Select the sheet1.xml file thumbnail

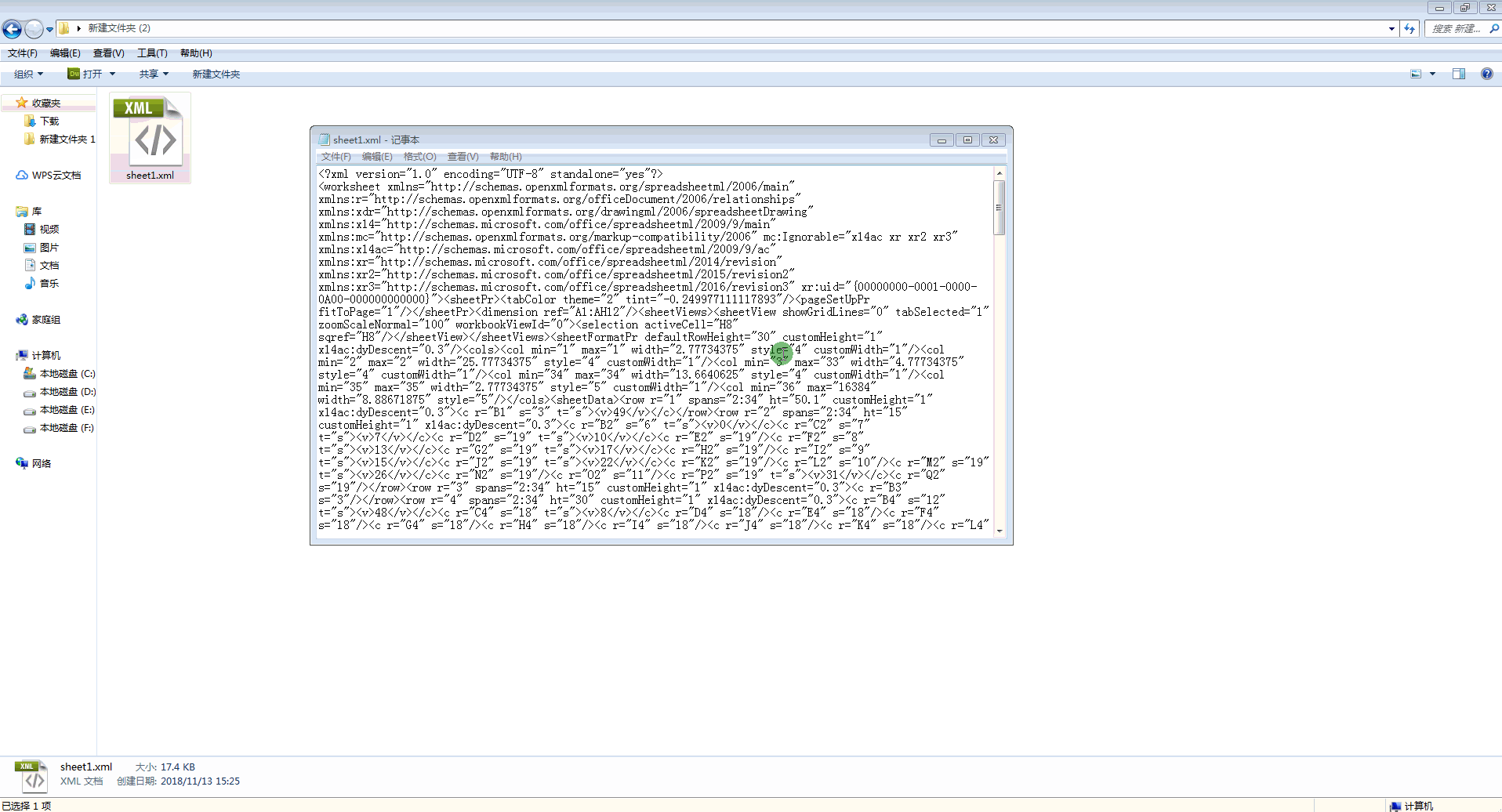pos(150,137)
